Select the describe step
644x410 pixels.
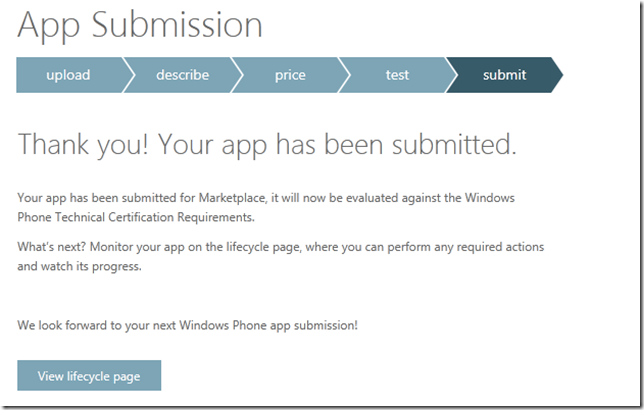183,75
